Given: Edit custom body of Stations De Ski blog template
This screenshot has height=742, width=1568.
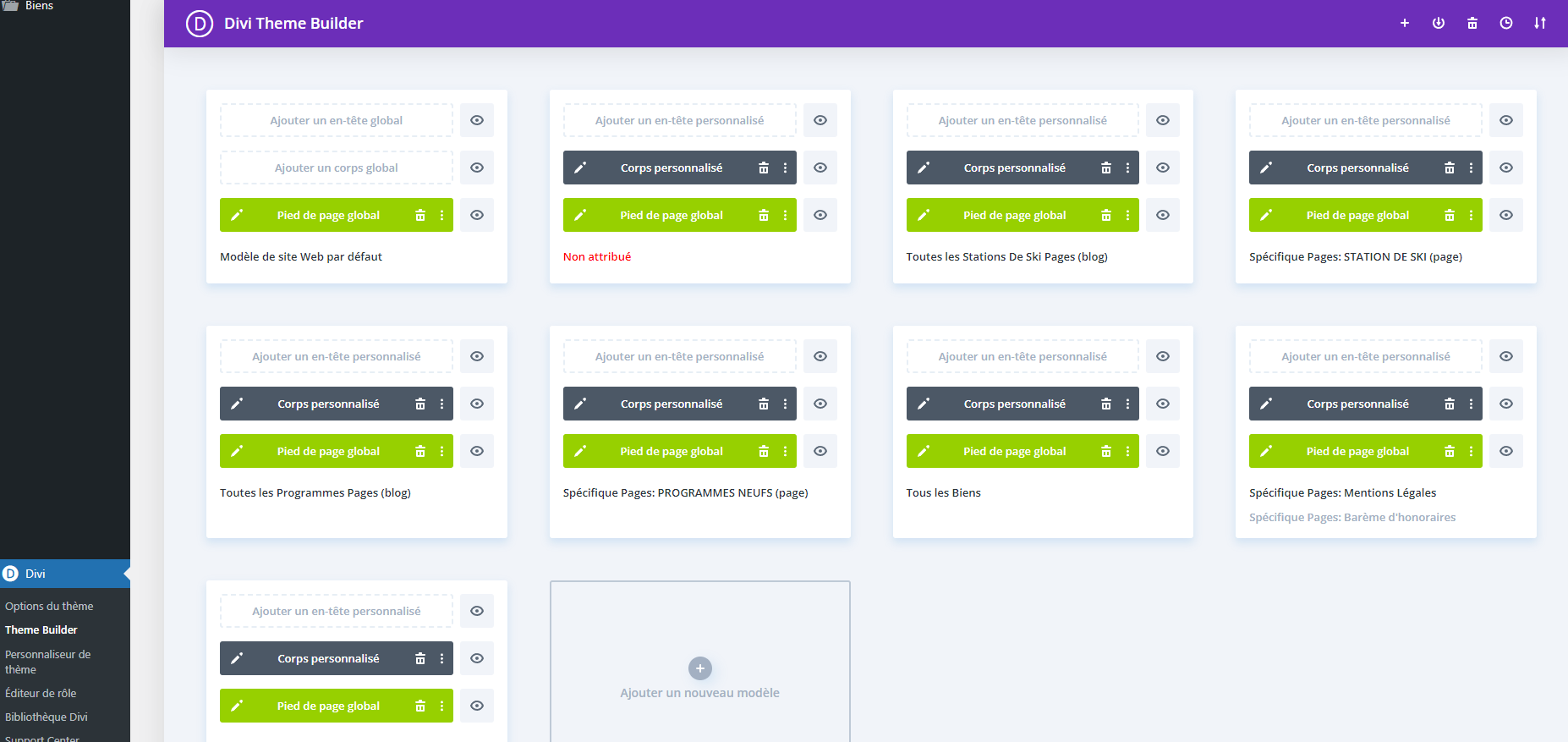Looking at the screenshot, I should tap(924, 168).
